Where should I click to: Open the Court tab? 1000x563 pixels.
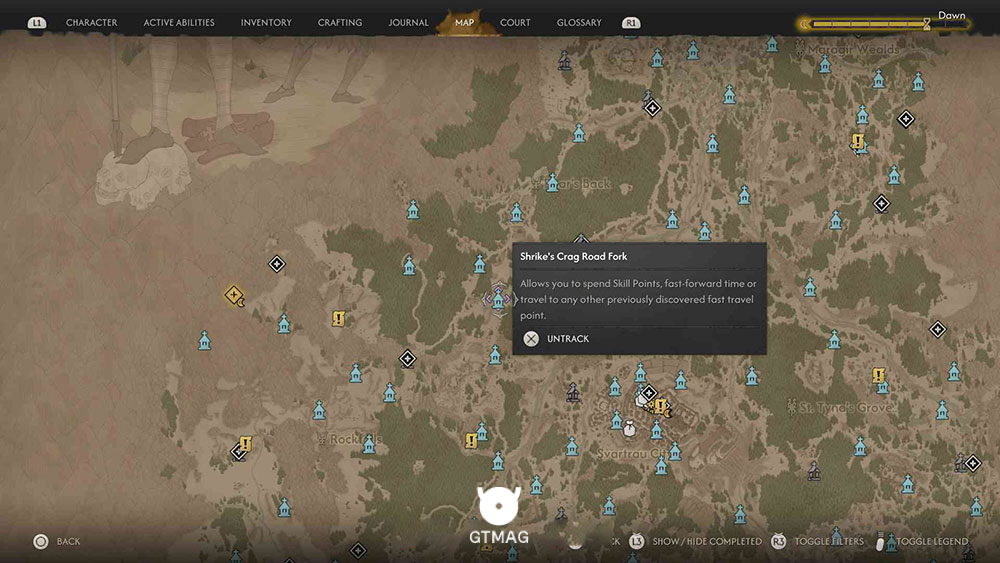515,22
